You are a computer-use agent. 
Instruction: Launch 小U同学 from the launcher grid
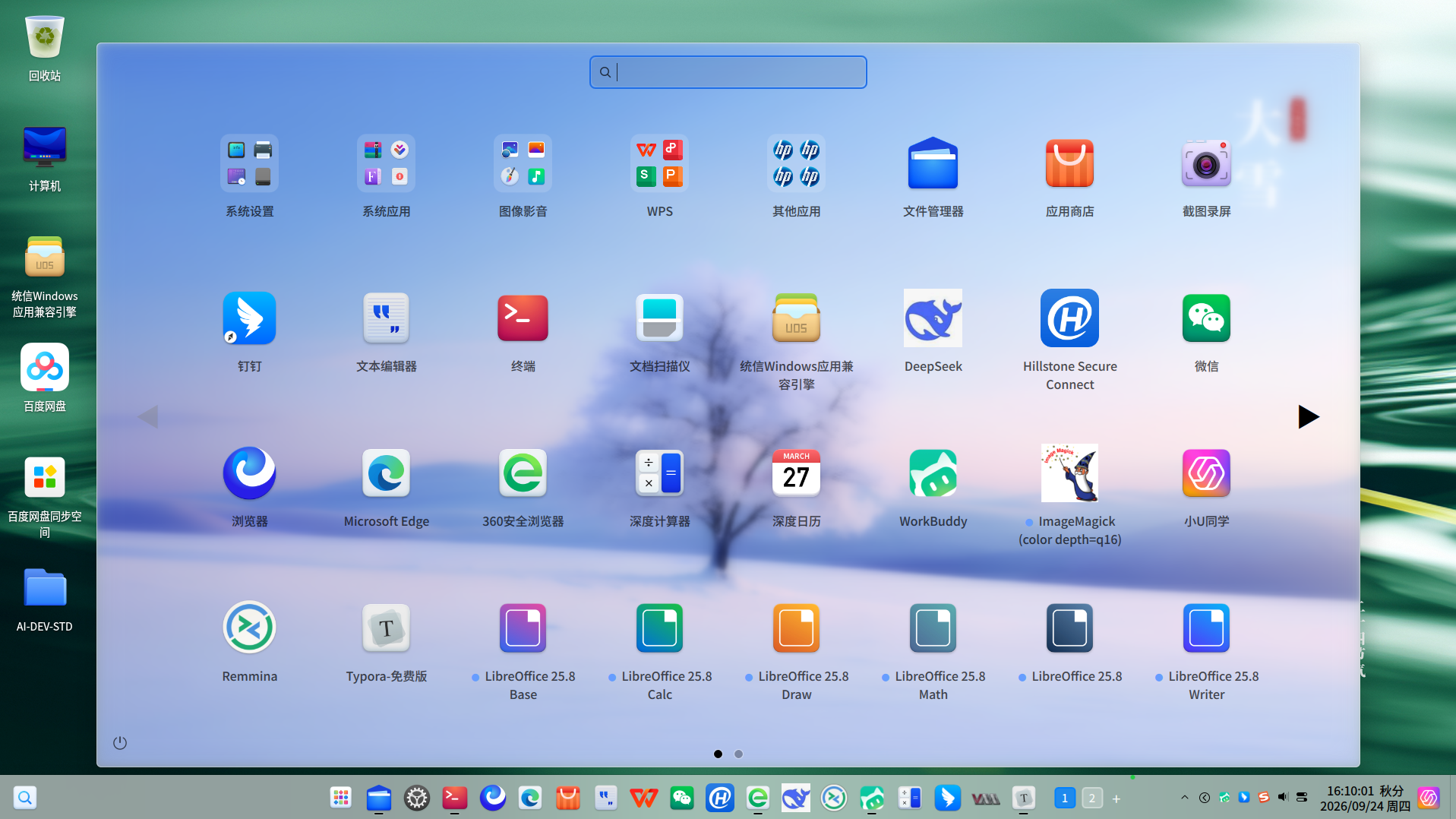click(x=1206, y=473)
